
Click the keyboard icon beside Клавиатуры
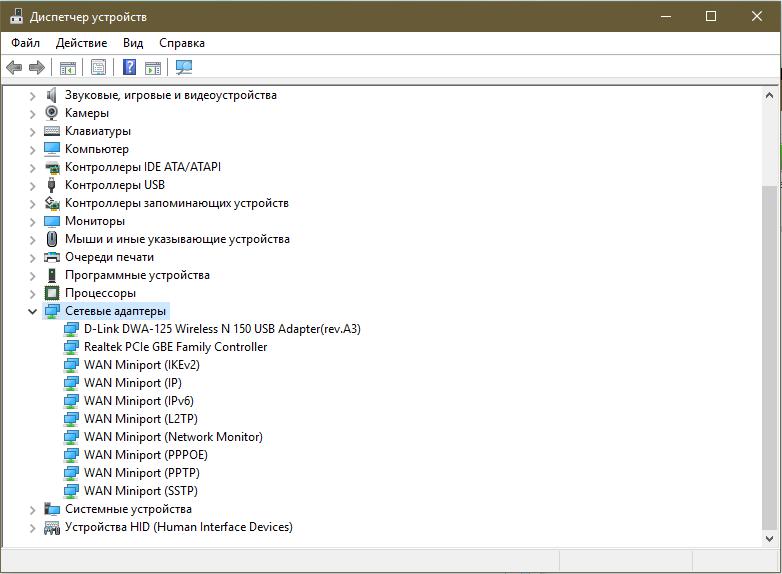51,131
